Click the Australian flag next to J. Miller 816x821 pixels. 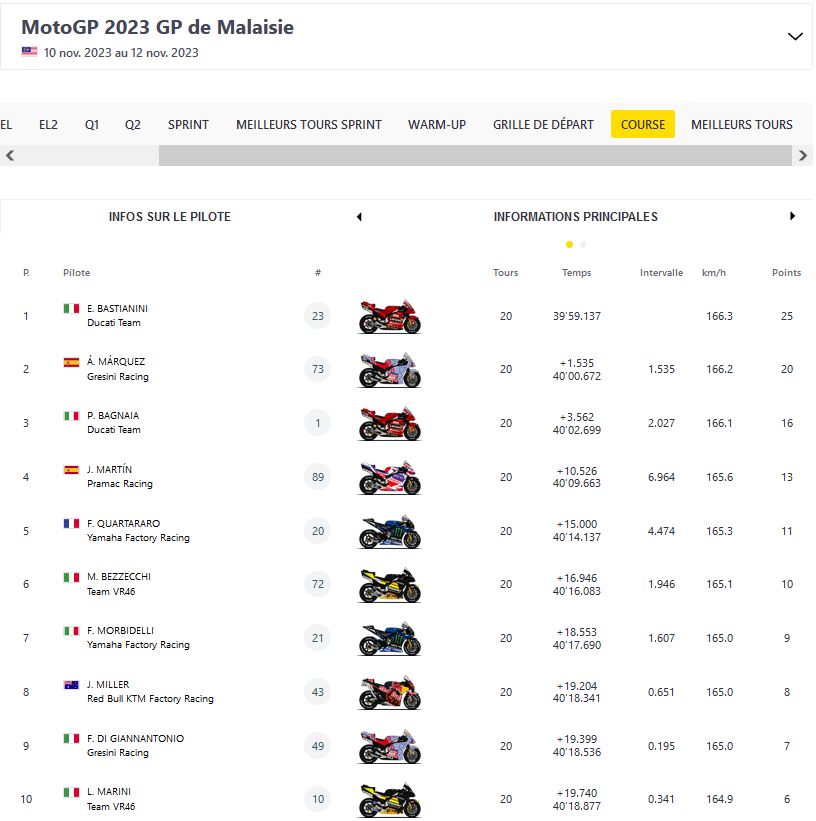71,685
